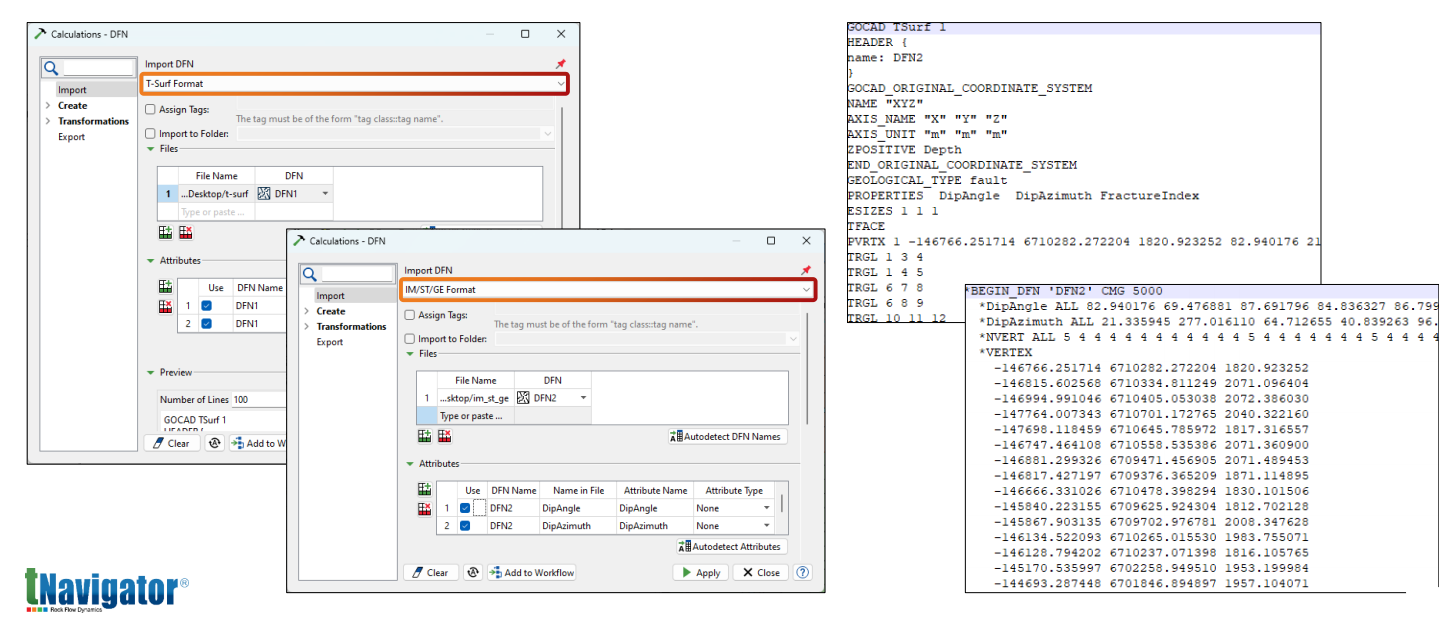Click the help icon in the IM/ST/GE window
The height and width of the screenshot is (620, 1439).
802,573
